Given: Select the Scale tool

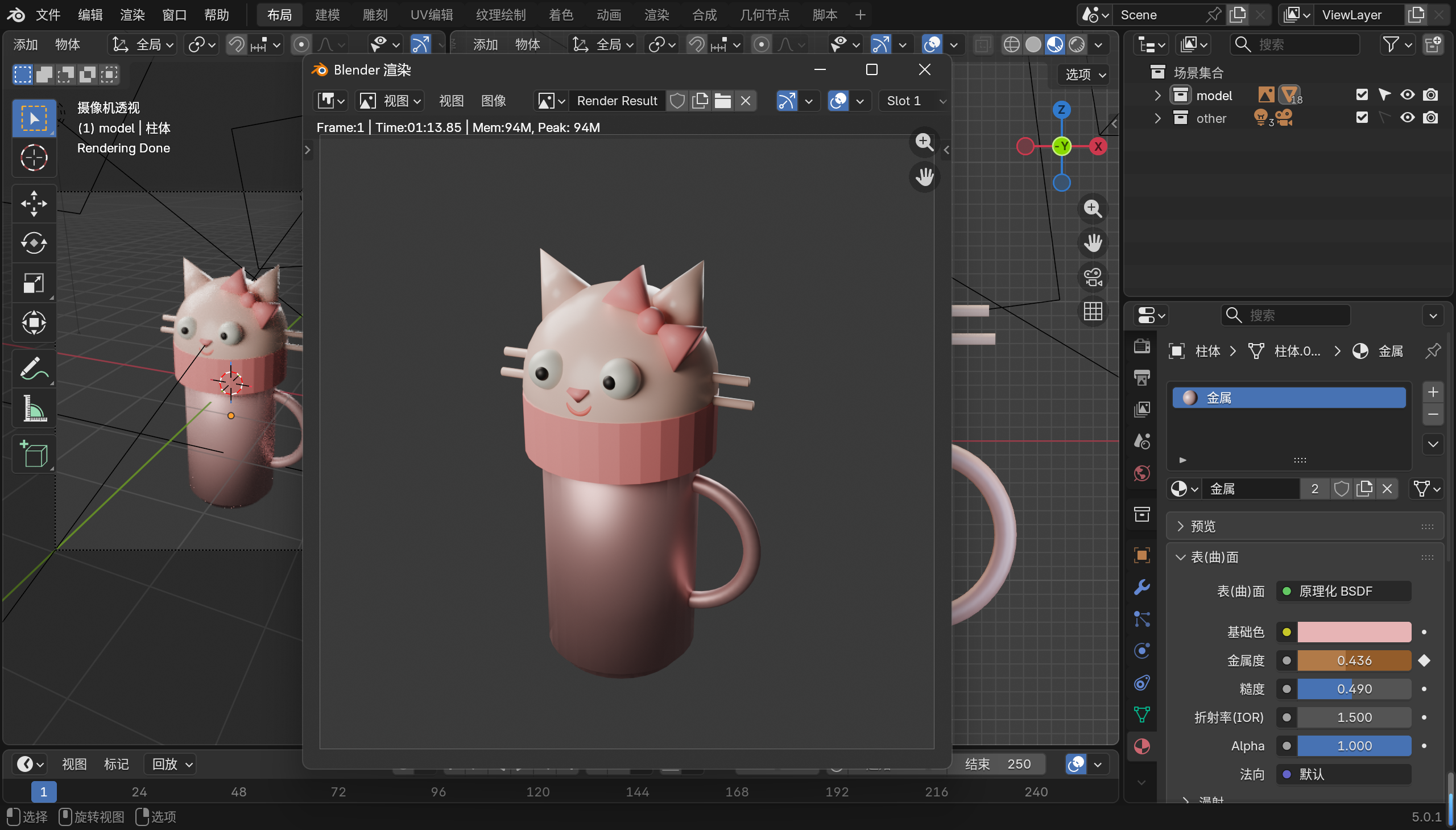Looking at the screenshot, I should (x=34, y=283).
